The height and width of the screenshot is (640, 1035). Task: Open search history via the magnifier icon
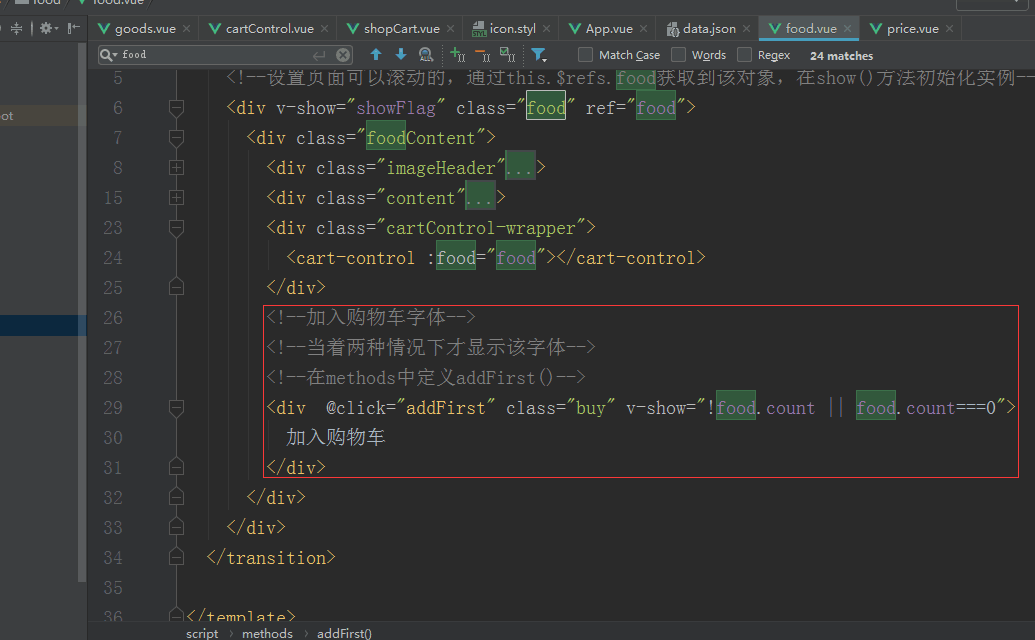(x=108, y=55)
